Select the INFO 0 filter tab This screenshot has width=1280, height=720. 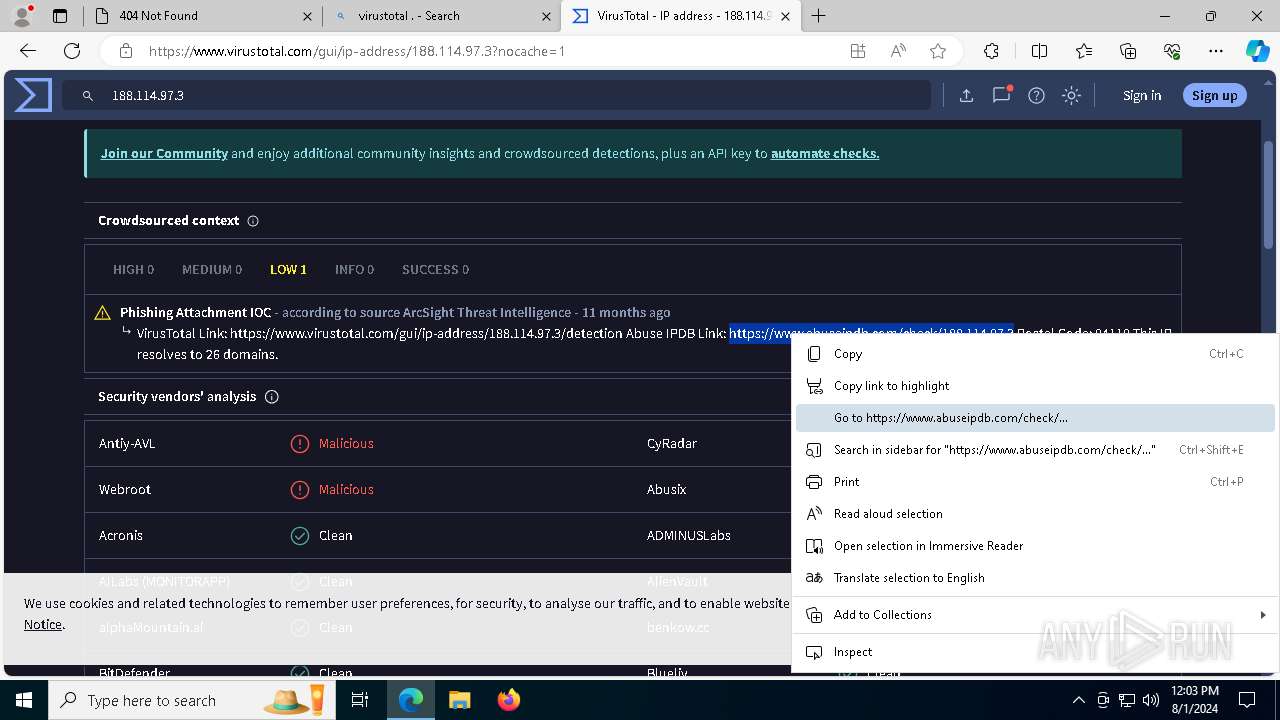tap(354, 270)
